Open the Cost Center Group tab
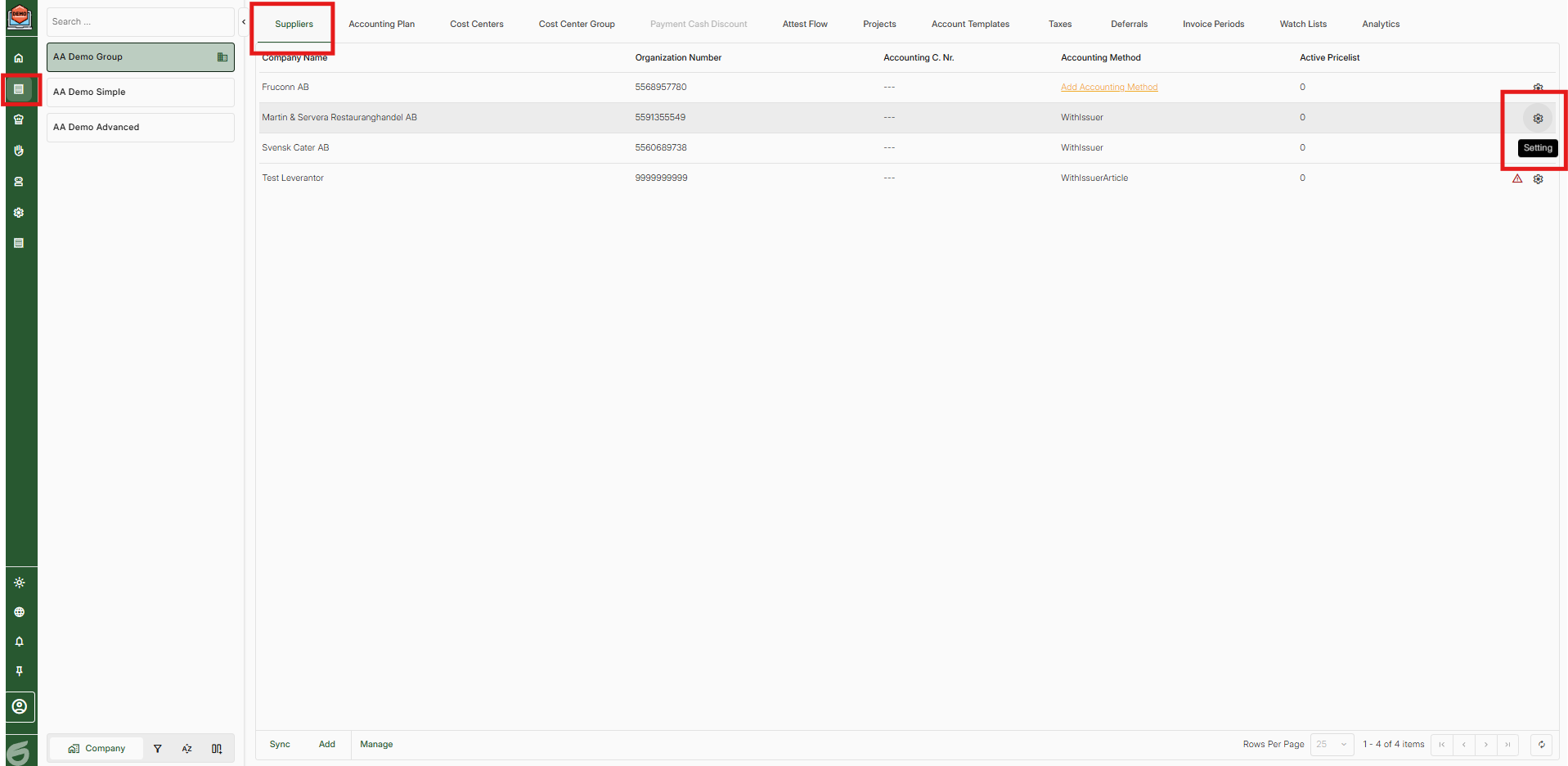 (x=577, y=25)
